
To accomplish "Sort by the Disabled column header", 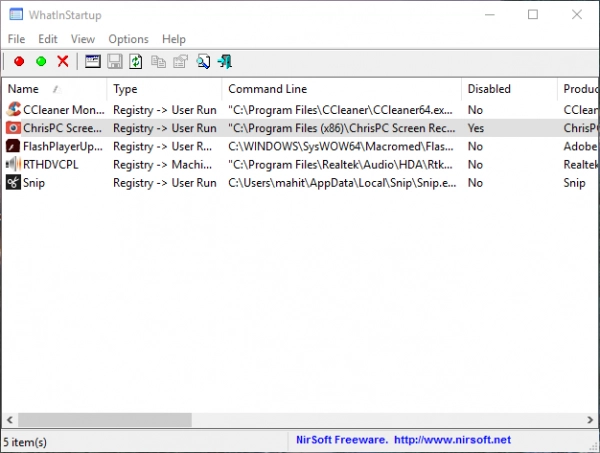I will click(x=509, y=89).
